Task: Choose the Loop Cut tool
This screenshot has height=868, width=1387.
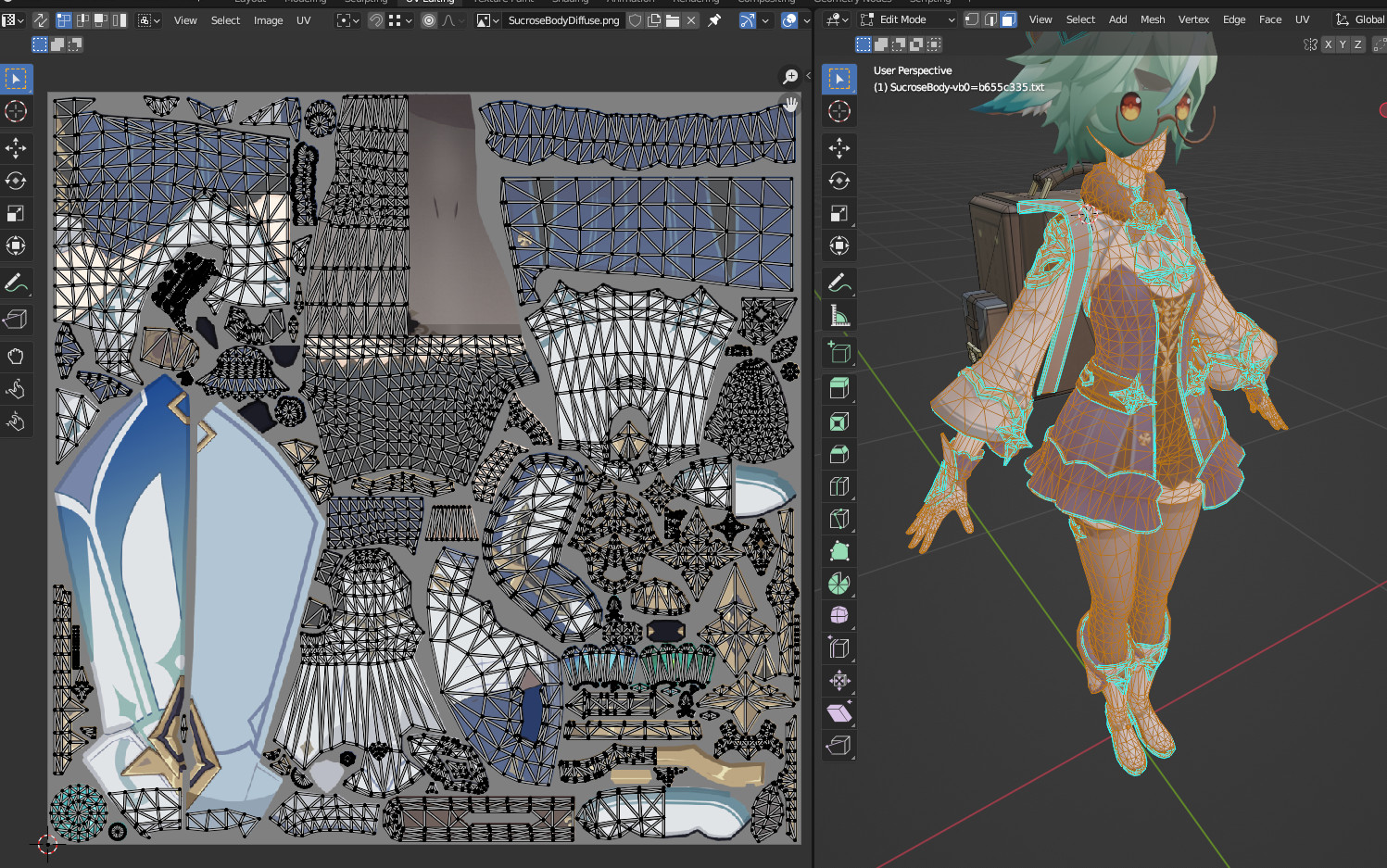Action: pyautogui.click(x=839, y=485)
